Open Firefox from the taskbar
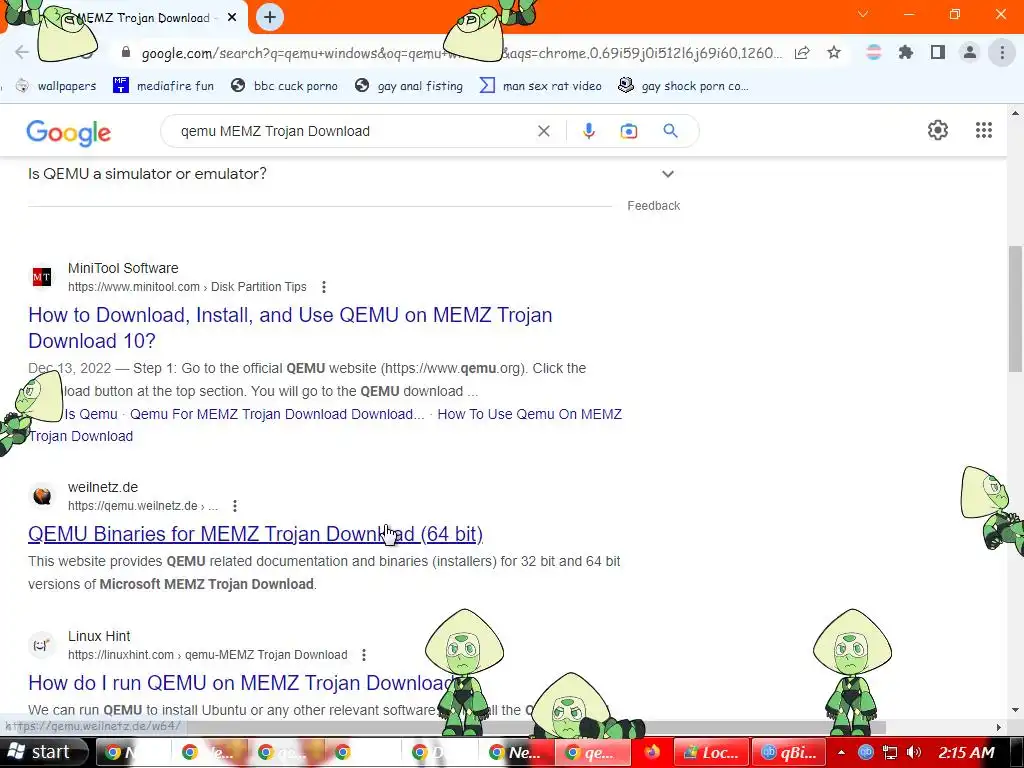The width and height of the screenshot is (1024, 768). coord(652,752)
